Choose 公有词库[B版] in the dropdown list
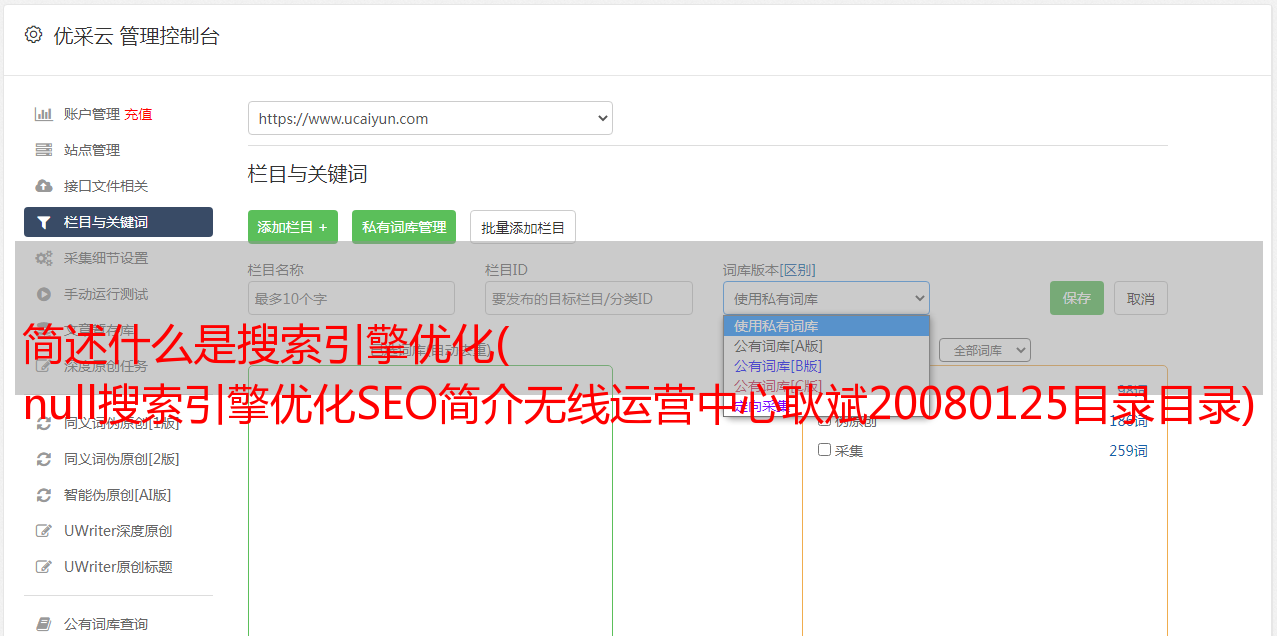1277x636 pixels. [826, 365]
